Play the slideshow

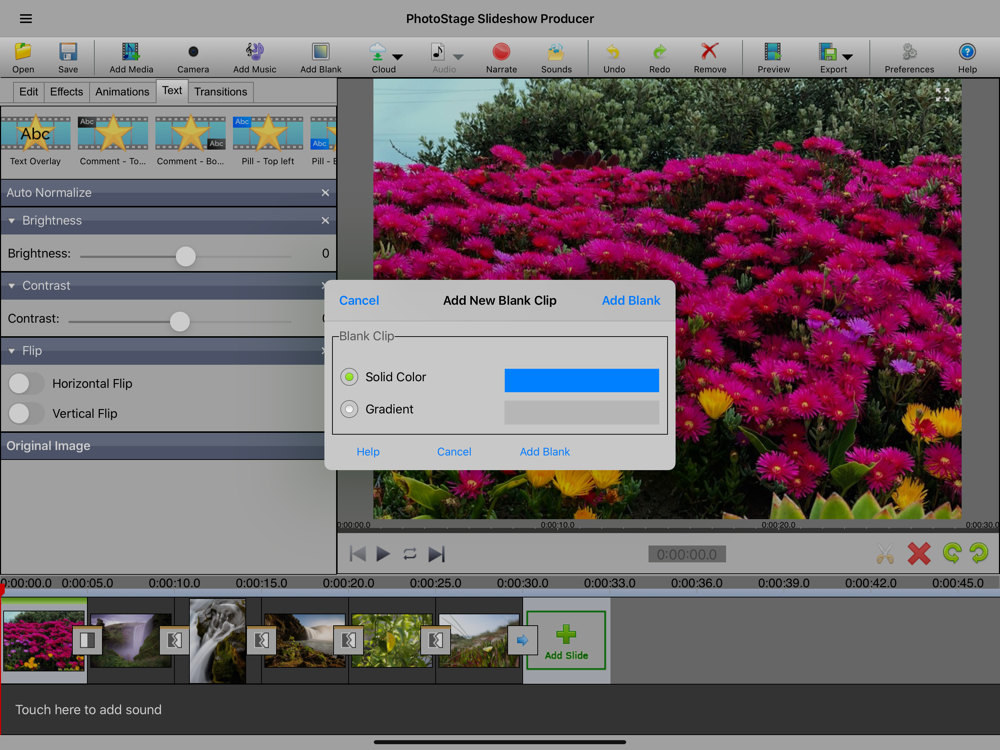tap(383, 554)
